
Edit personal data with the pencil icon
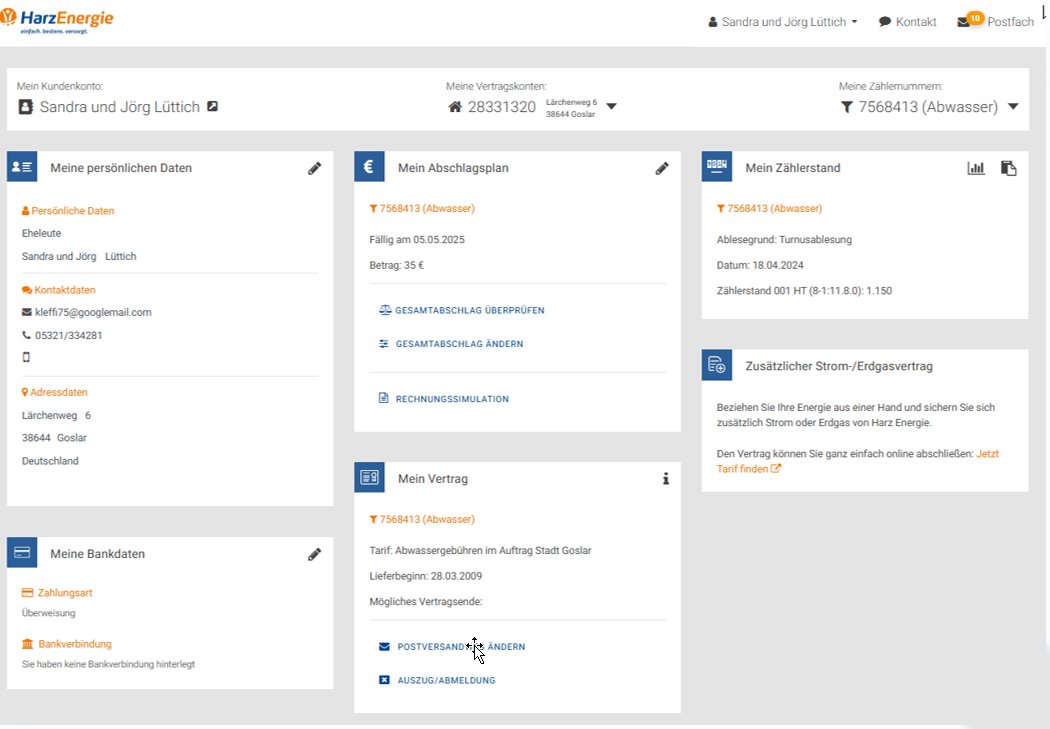(x=314, y=169)
